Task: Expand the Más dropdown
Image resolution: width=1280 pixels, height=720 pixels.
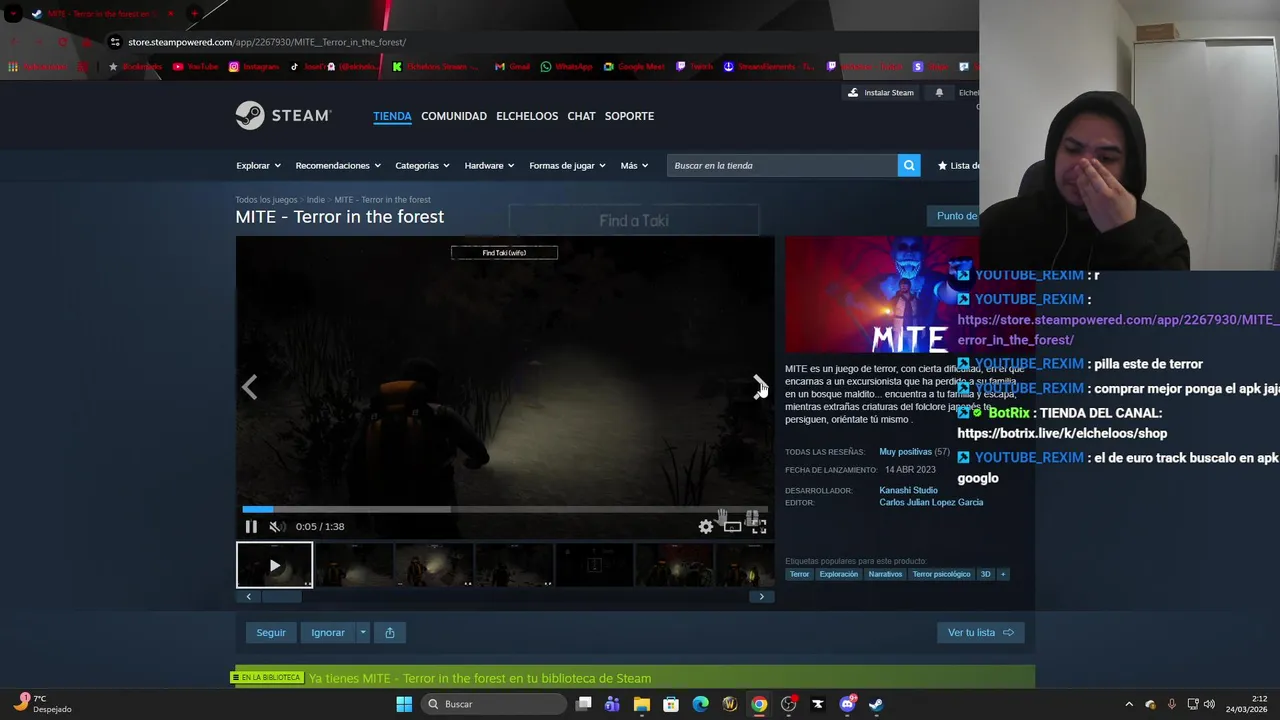Action: (634, 165)
